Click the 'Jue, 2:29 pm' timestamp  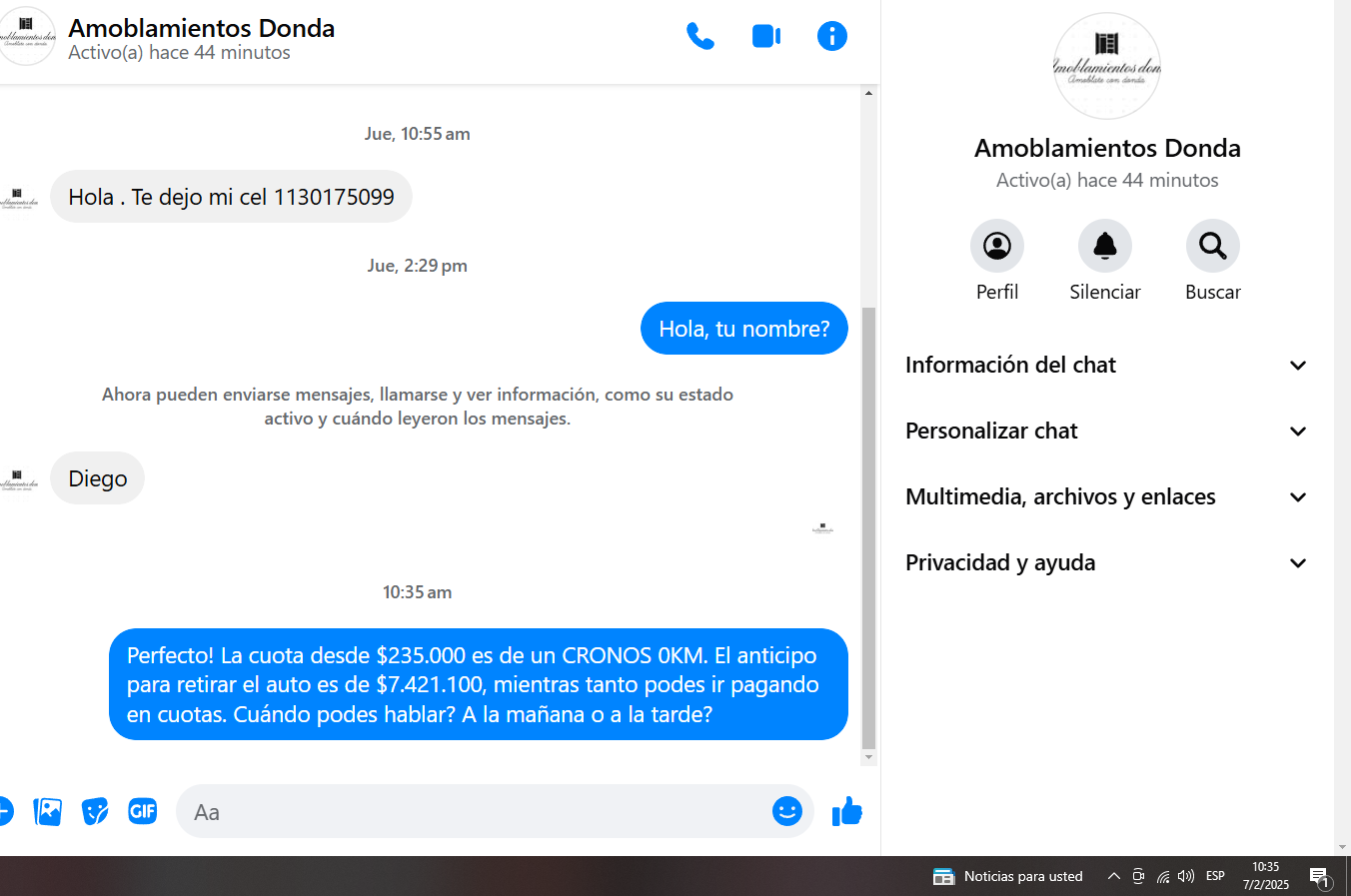click(x=418, y=266)
